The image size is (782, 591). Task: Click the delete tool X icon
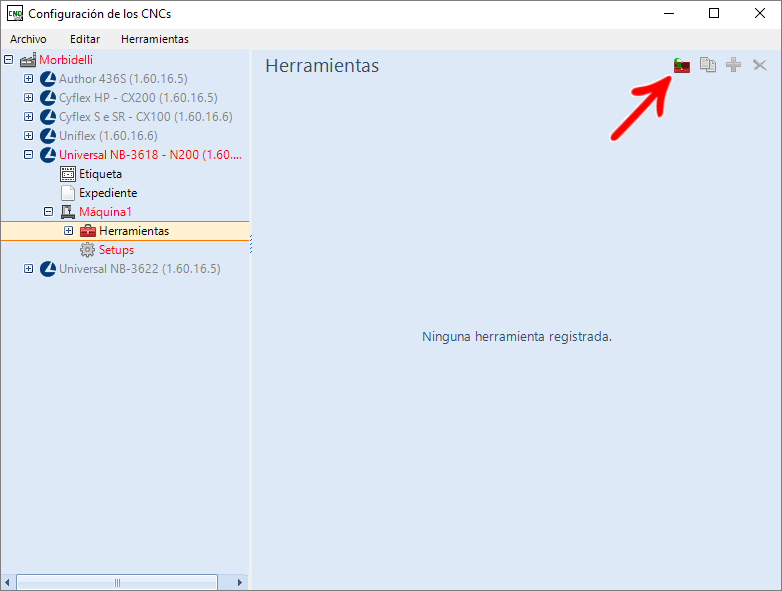[x=760, y=65]
